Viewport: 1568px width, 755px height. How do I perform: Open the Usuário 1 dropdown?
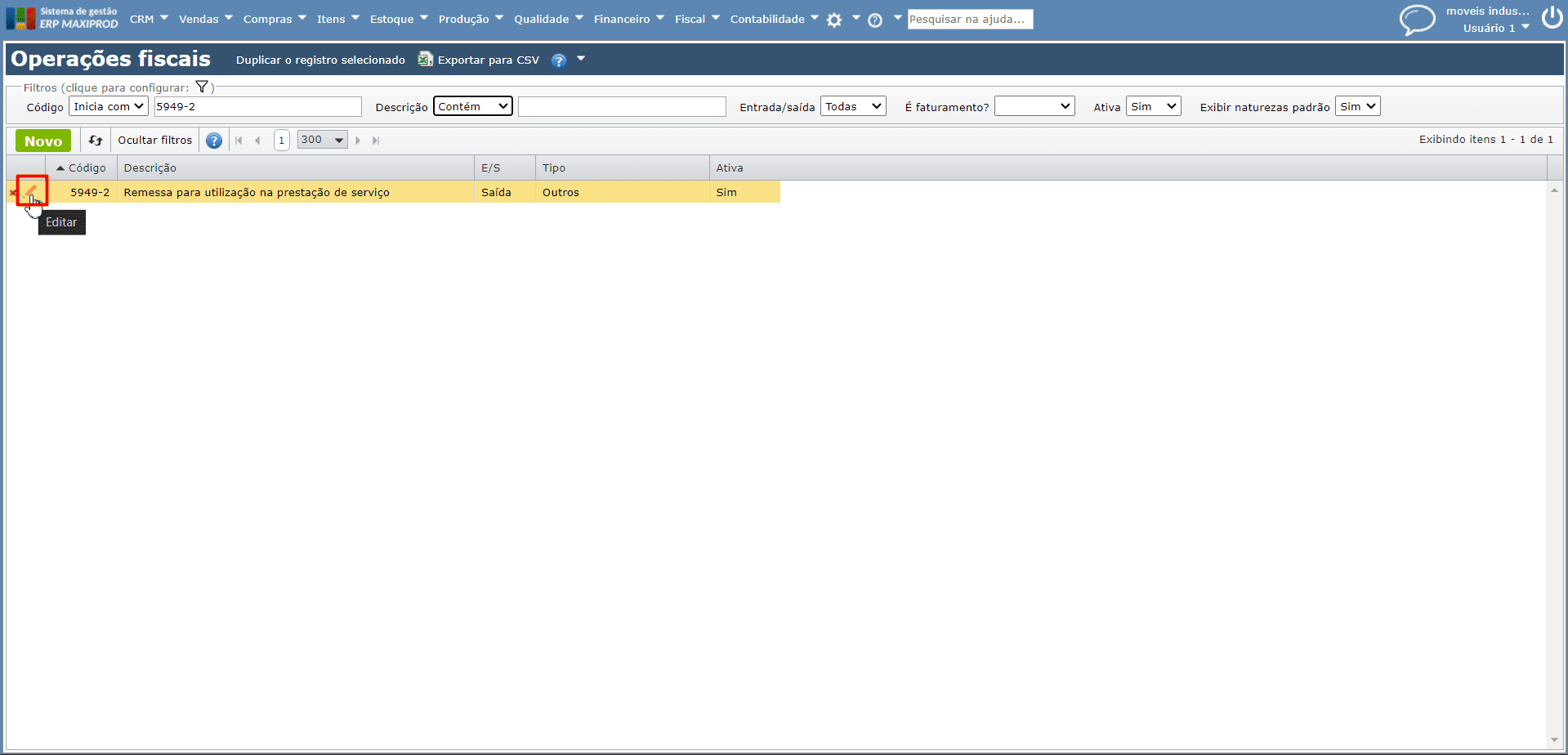tap(1496, 28)
